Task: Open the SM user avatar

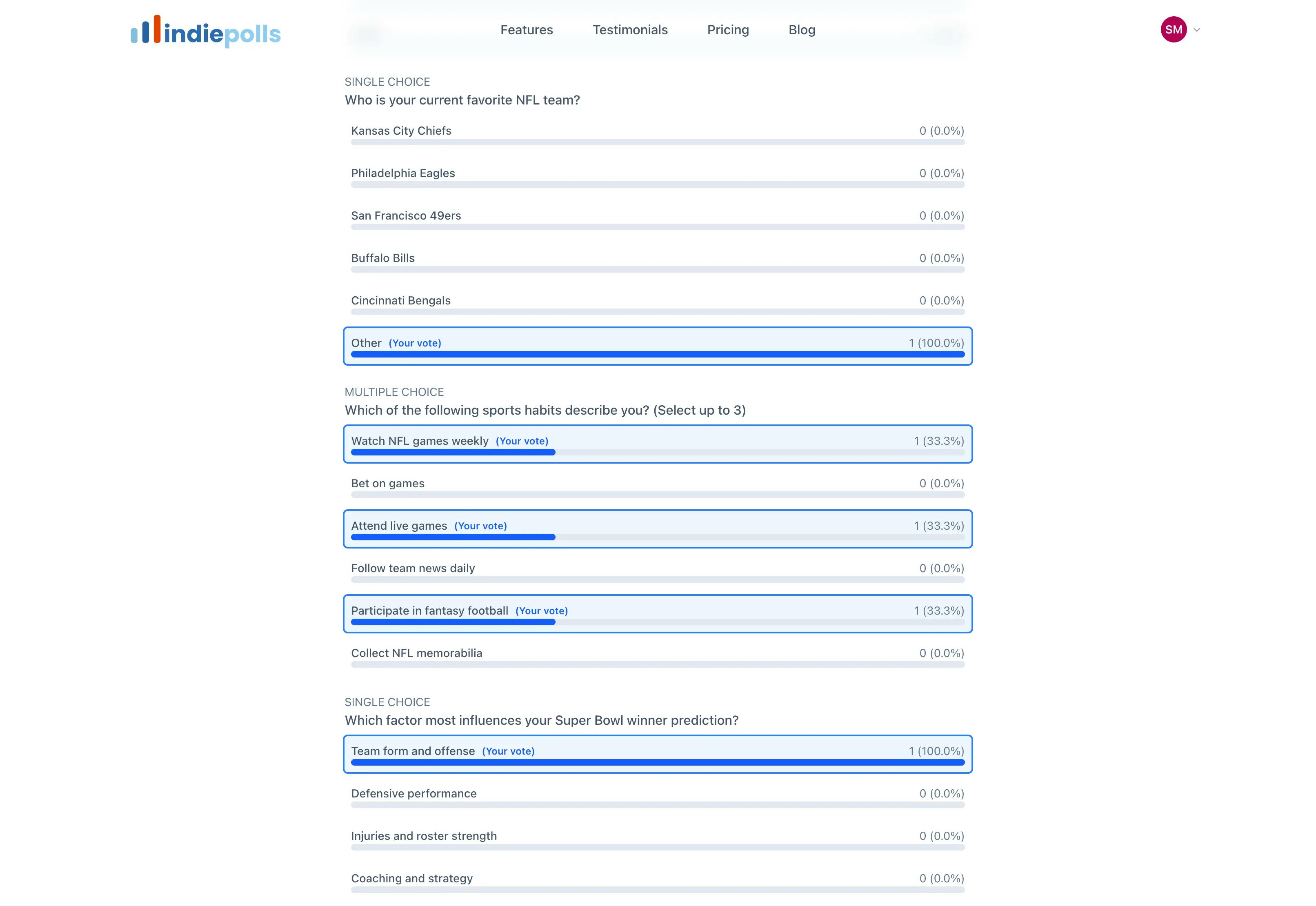Action: tap(1173, 29)
